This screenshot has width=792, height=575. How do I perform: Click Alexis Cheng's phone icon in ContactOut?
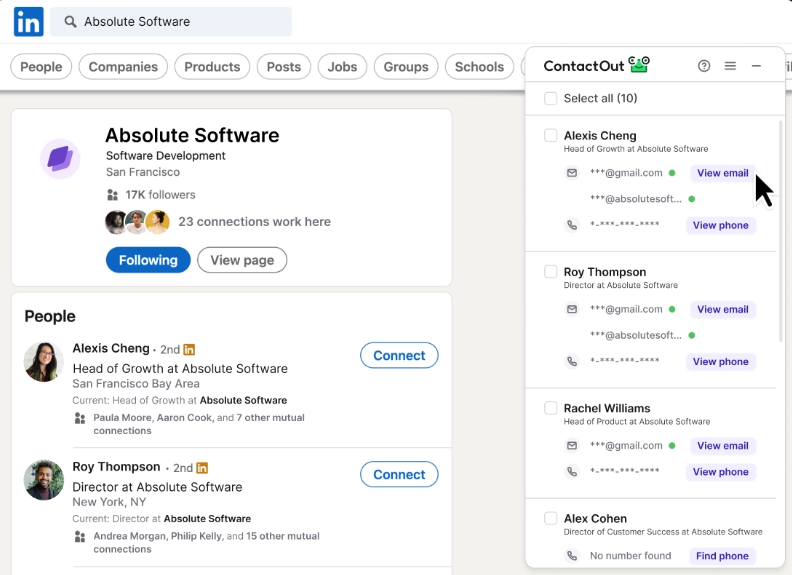(572, 225)
